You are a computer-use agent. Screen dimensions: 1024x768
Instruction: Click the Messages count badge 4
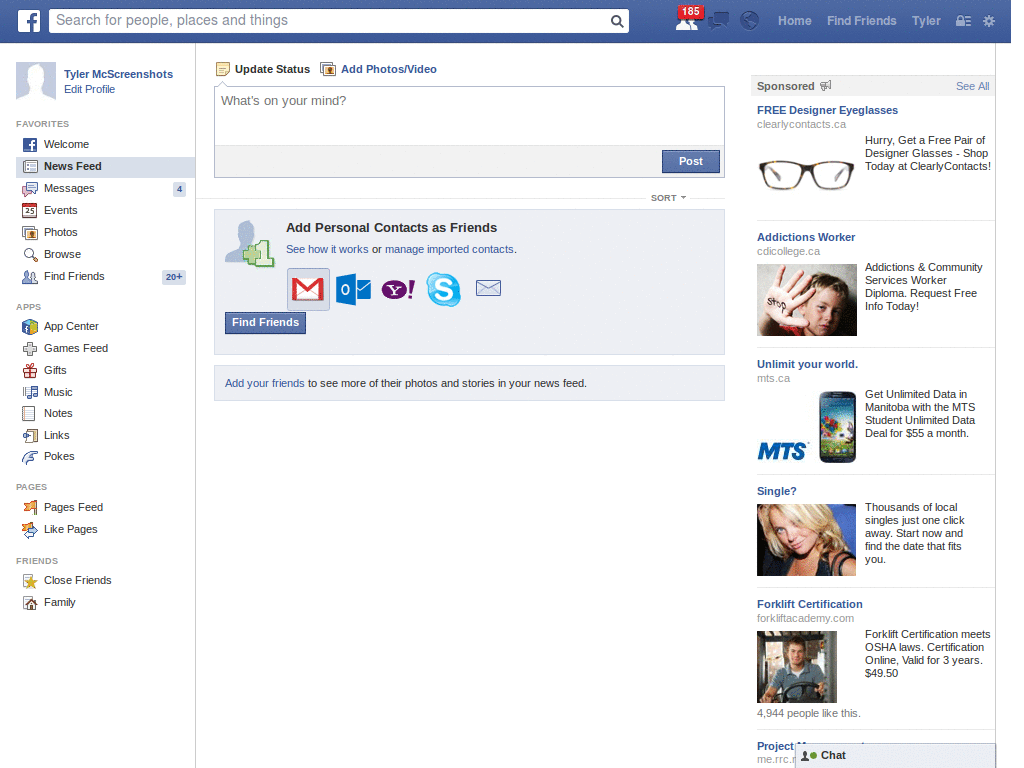(180, 189)
